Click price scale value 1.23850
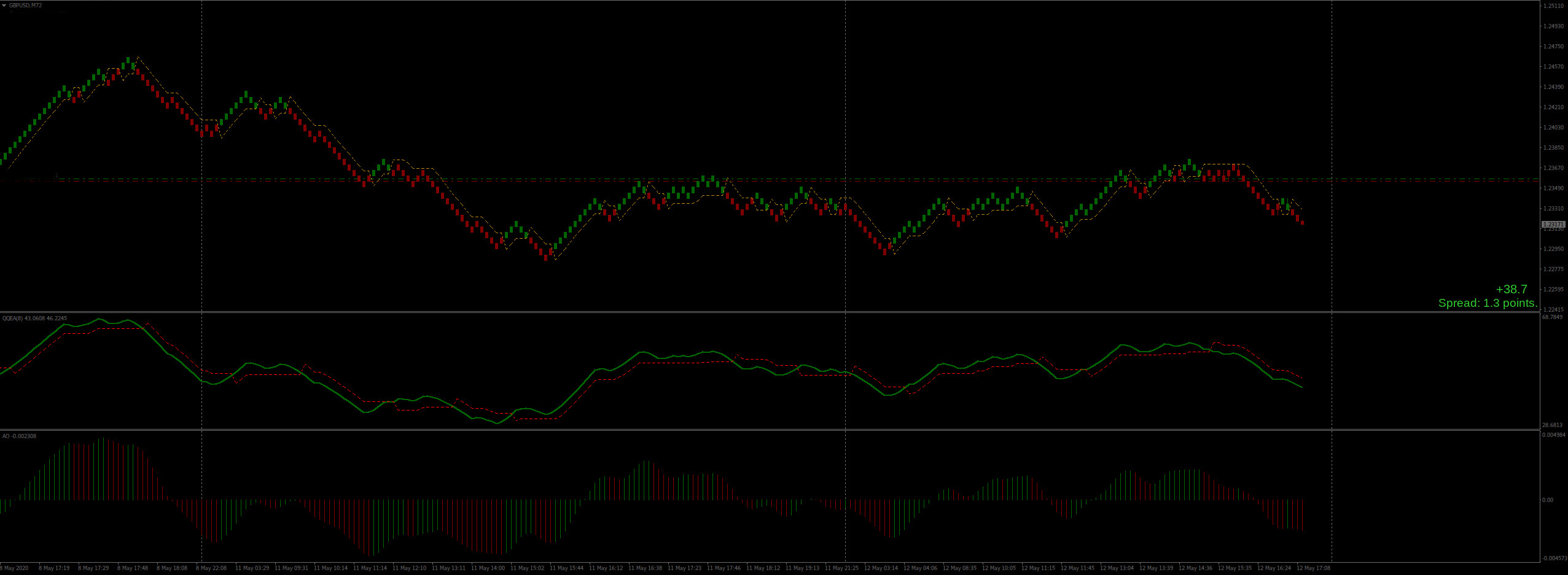This screenshot has height=575, width=1568. (x=1553, y=148)
